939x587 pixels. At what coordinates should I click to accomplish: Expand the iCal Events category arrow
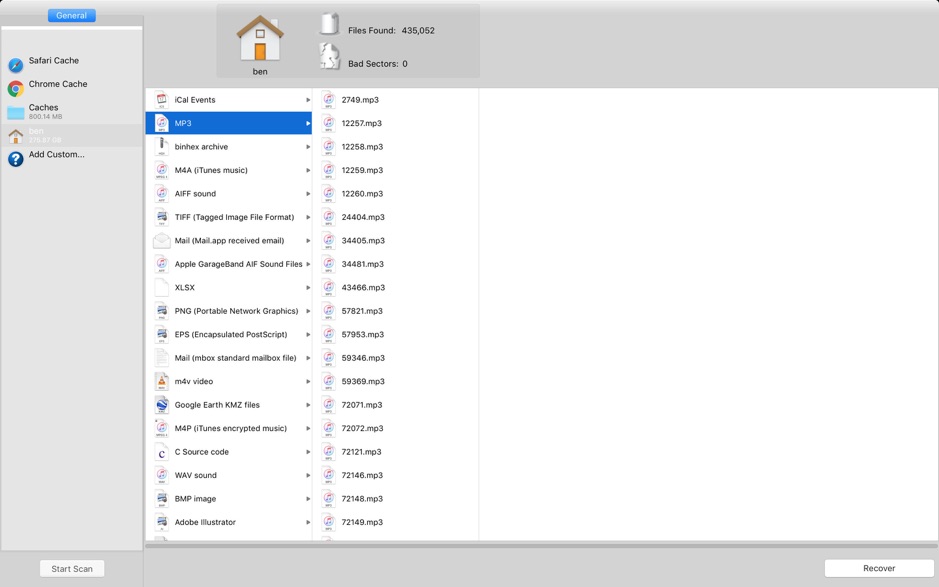[x=308, y=100]
